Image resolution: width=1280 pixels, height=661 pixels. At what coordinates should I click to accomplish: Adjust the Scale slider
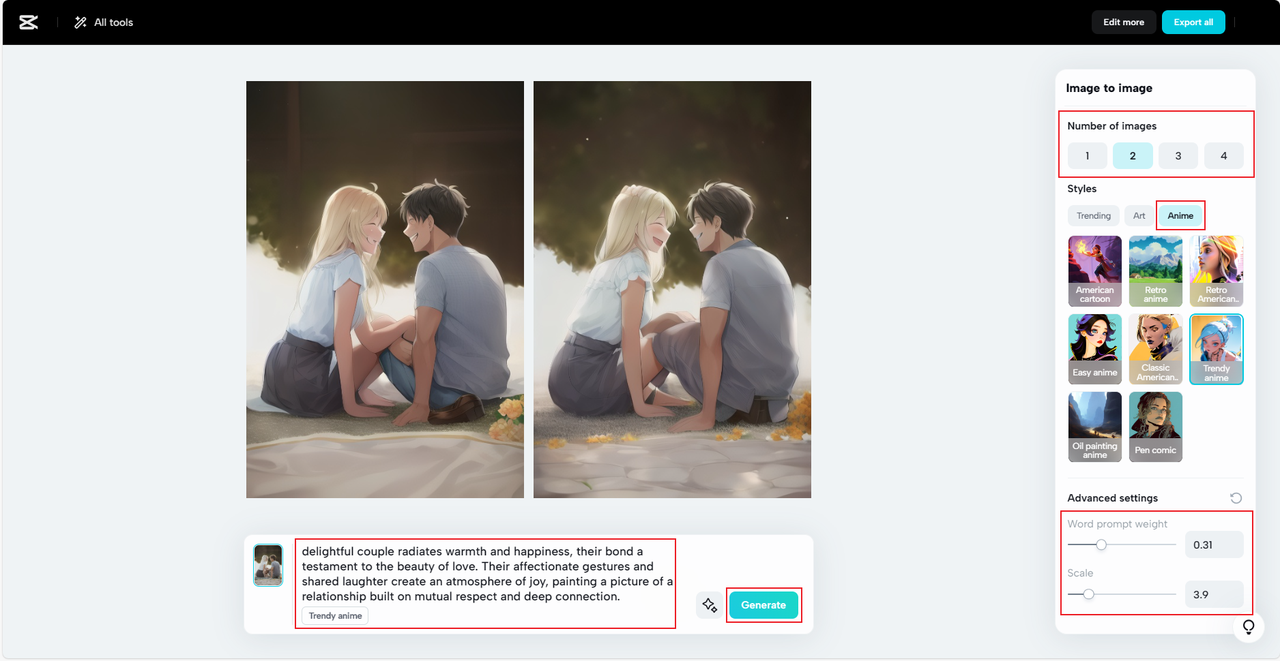[1088, 594]
